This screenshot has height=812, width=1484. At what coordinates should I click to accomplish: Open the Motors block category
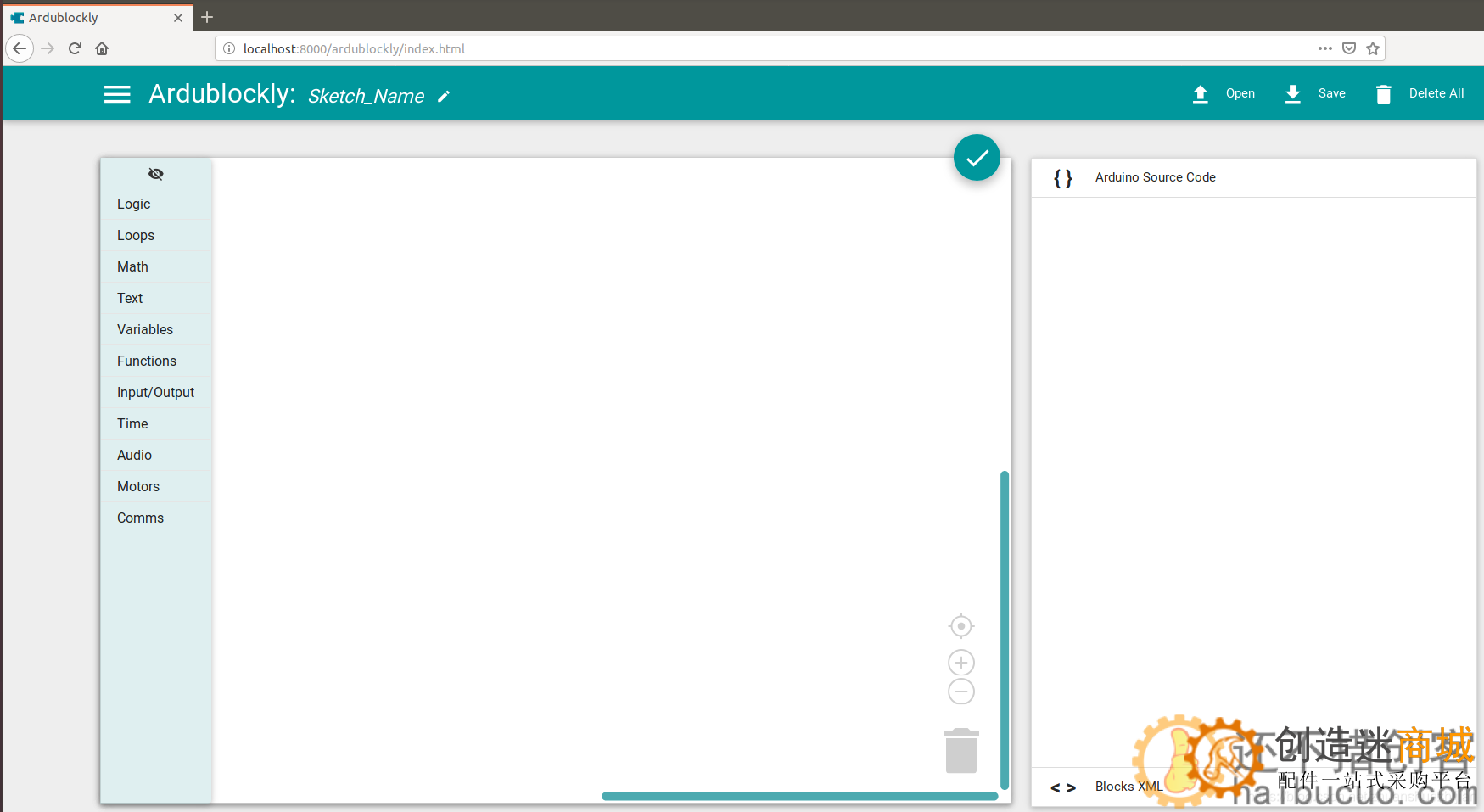point(156,486)
